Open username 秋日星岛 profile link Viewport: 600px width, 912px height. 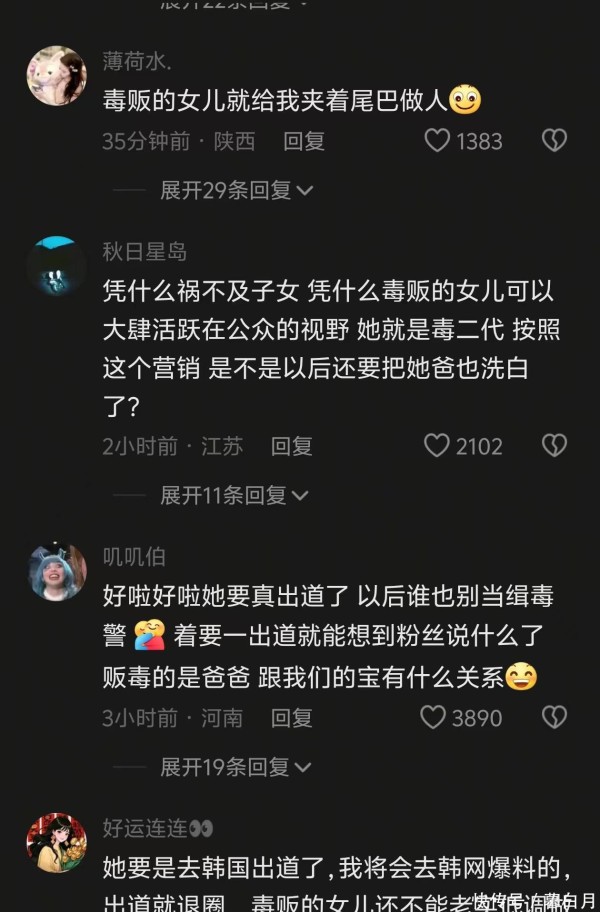tap(145, 252)
